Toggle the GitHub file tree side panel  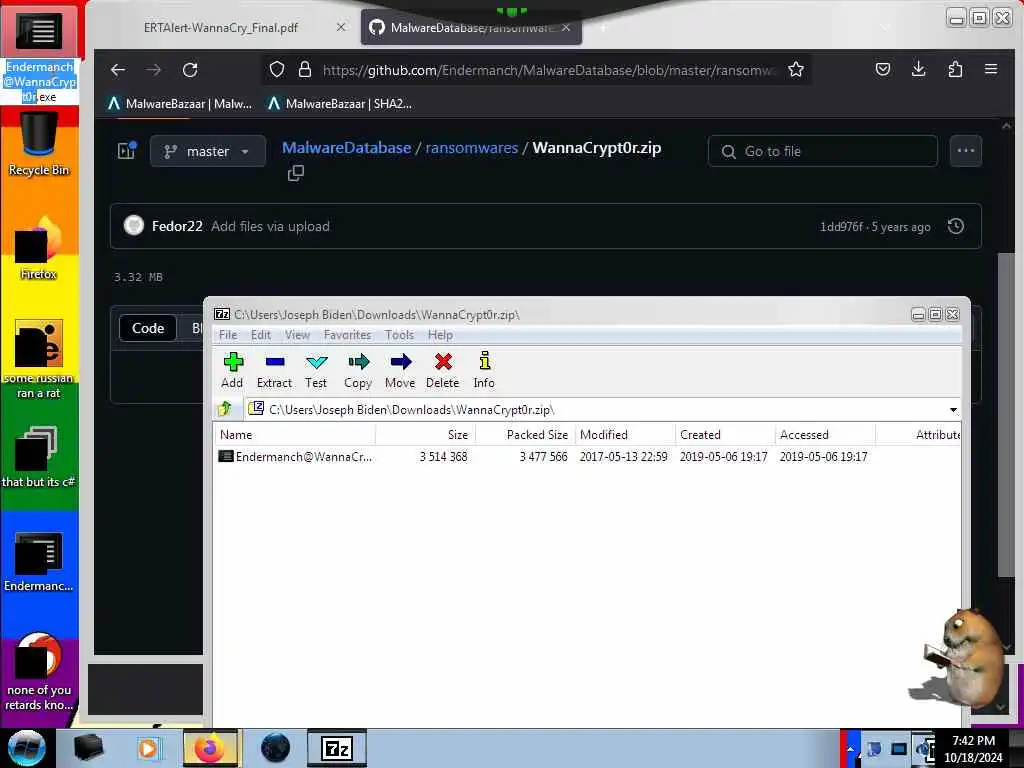click(x=127, y=151)
